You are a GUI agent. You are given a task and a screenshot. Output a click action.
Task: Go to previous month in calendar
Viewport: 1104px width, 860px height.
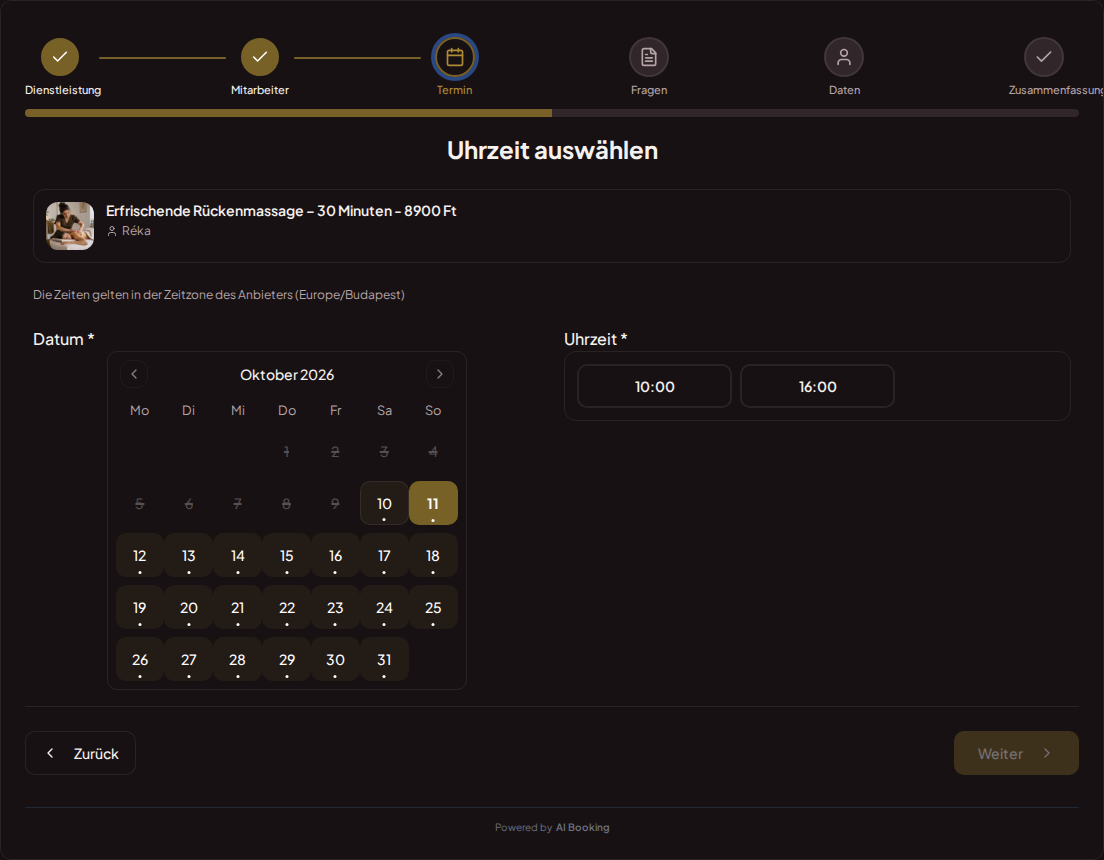click(x=134, y=374)
